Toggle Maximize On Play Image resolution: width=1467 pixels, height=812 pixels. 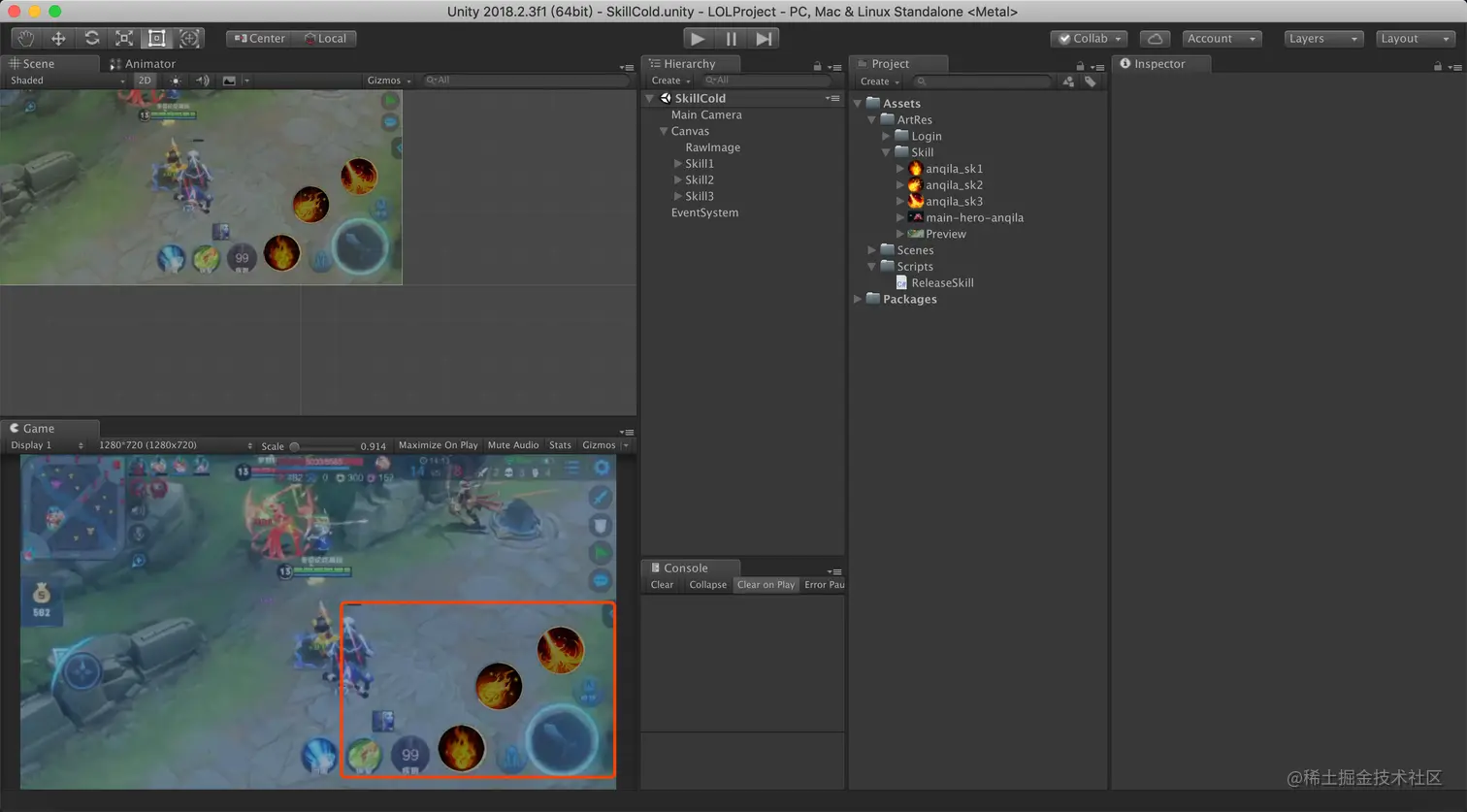[438, 445]
